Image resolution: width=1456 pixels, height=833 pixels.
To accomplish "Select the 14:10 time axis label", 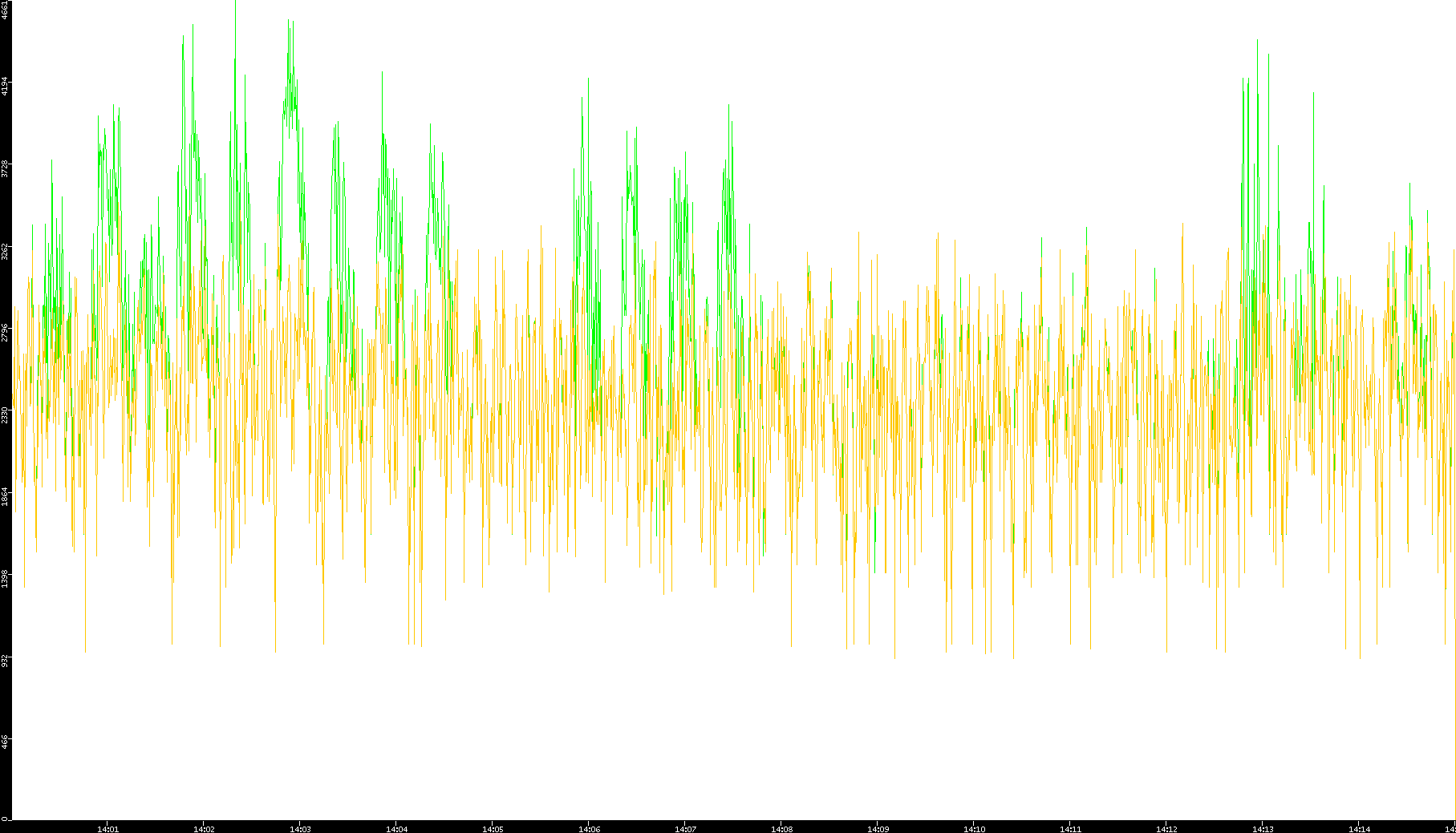I will coord(974,829).
